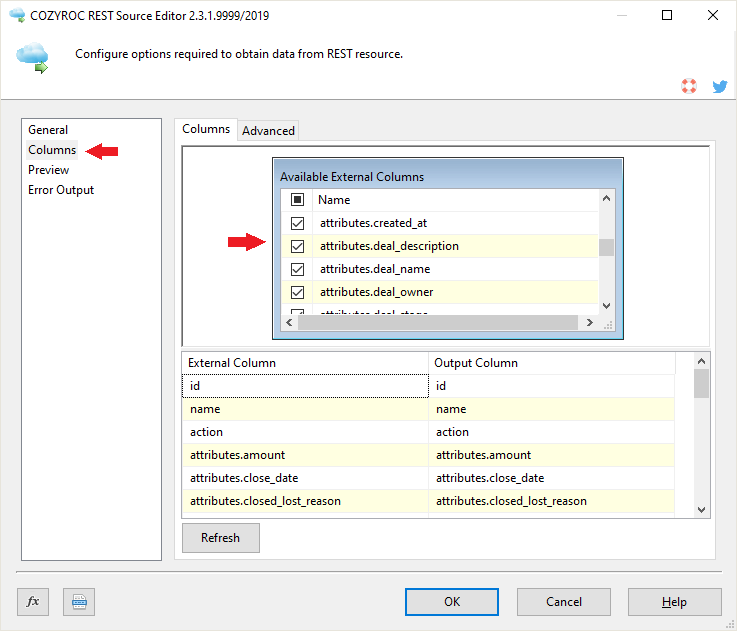Click the Cancel button
The image size is (737, 631).
click(564, 602)
